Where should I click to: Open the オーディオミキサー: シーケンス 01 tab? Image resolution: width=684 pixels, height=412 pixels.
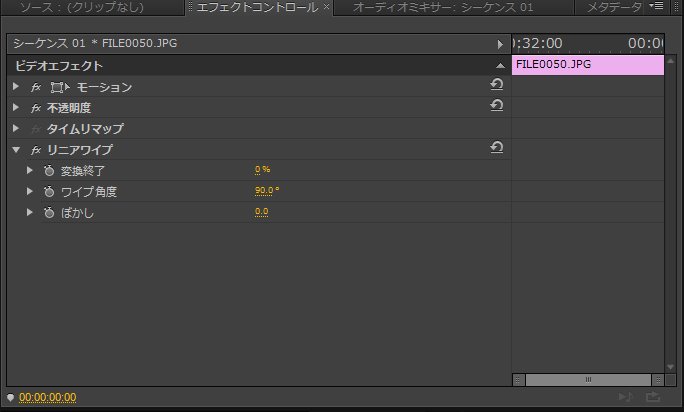click(443, 7)
